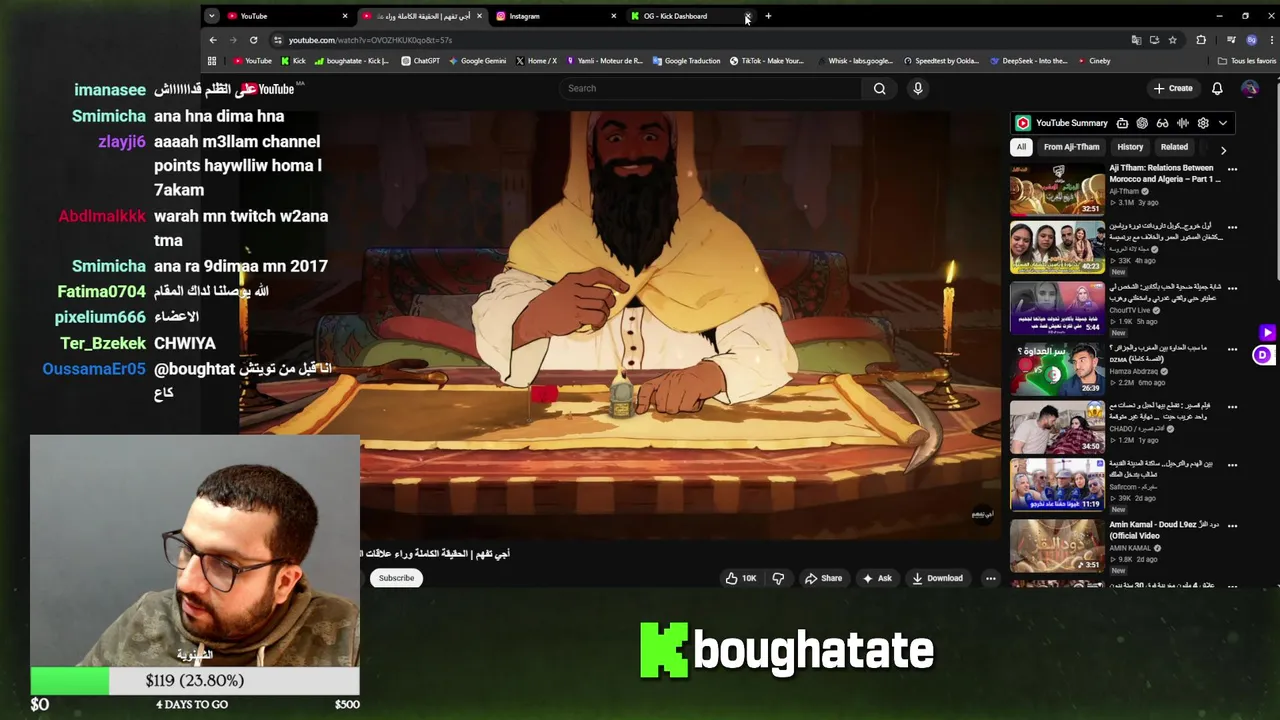Open TikTok - Make Your... bookmark

(767, 61)
